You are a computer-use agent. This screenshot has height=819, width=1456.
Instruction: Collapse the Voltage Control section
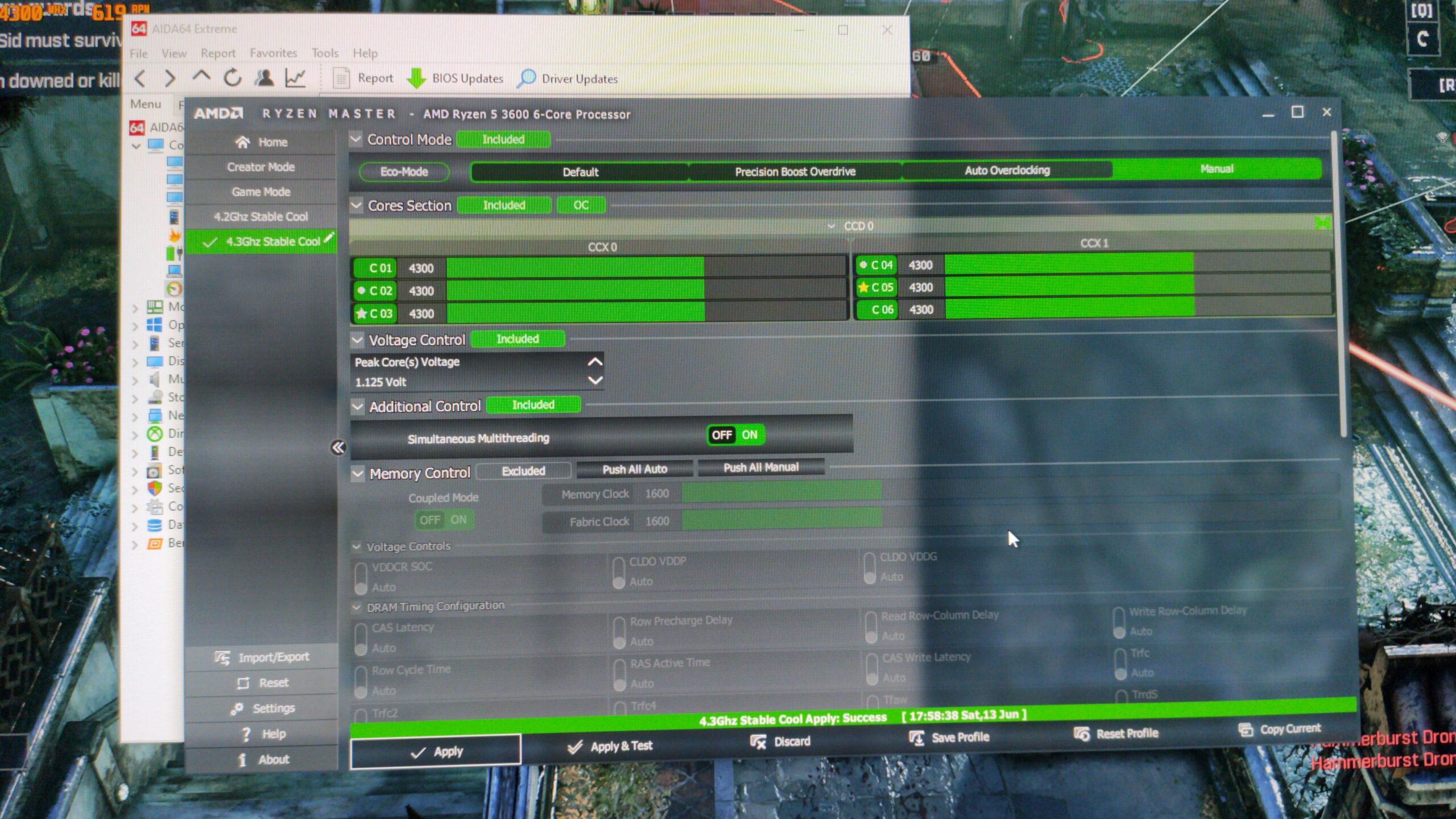click(x=357, y=340)
